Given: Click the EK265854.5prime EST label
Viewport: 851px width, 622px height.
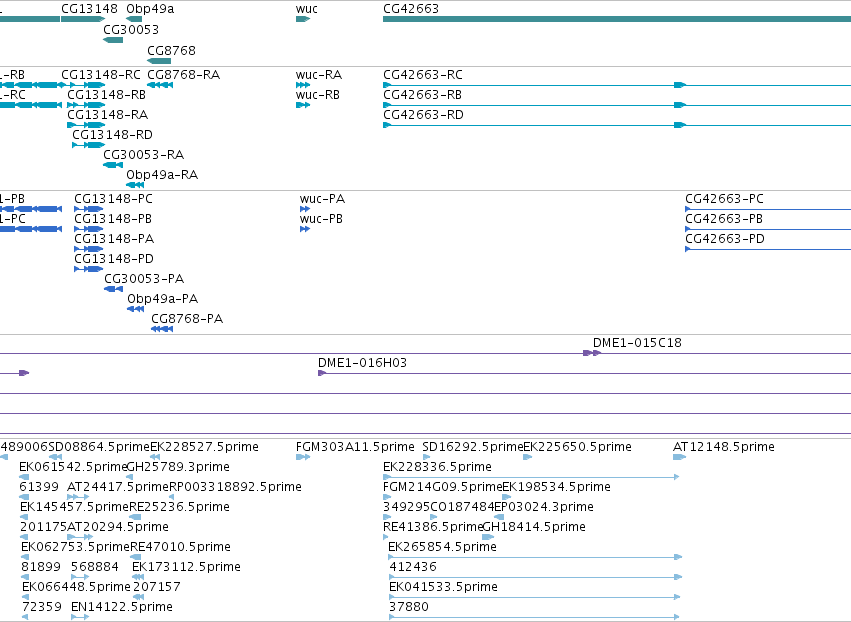Looking at the screenshot, I should click(x=442, y=548).
